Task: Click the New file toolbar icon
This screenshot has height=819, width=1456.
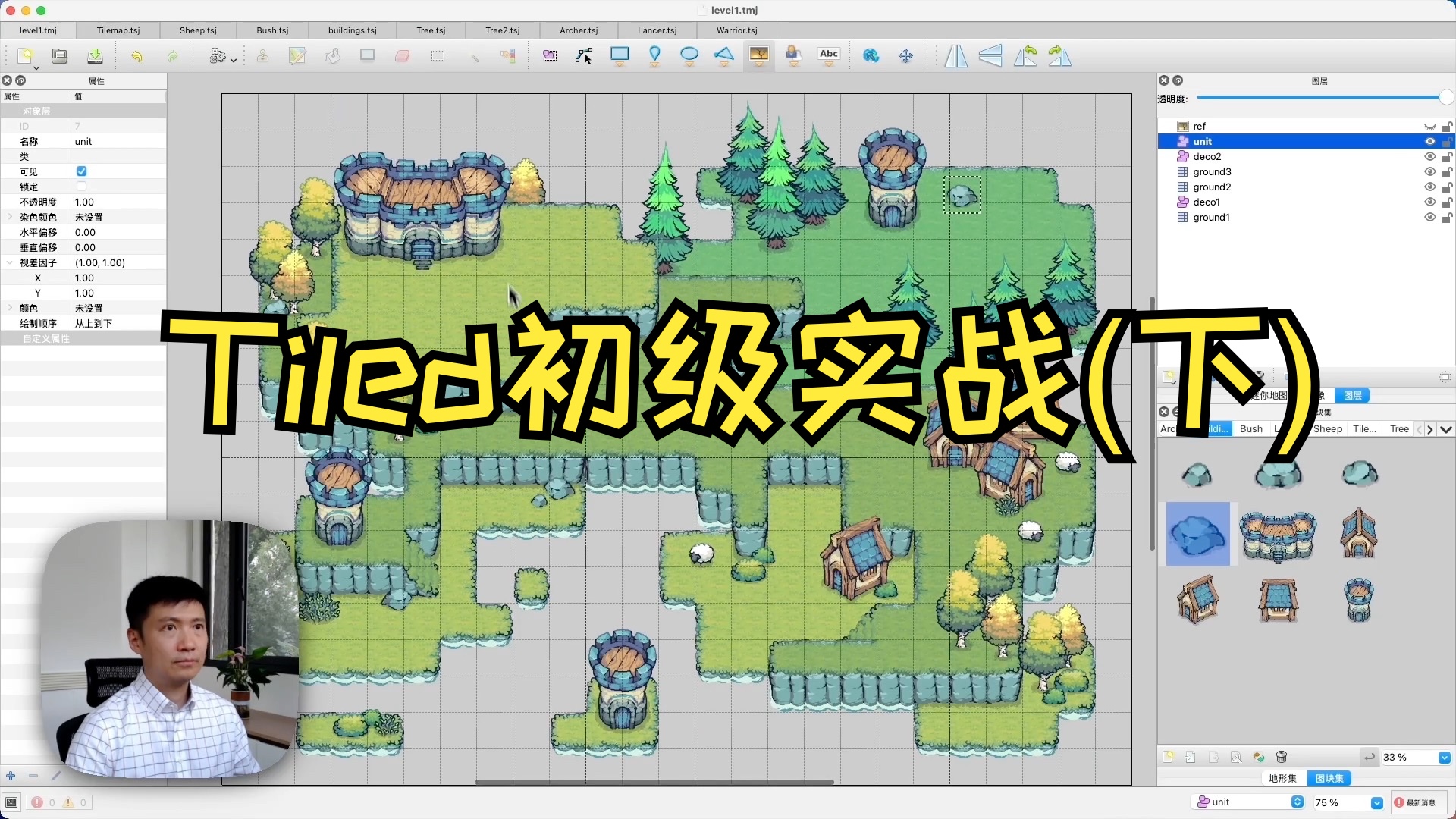Action: point(25,55)
